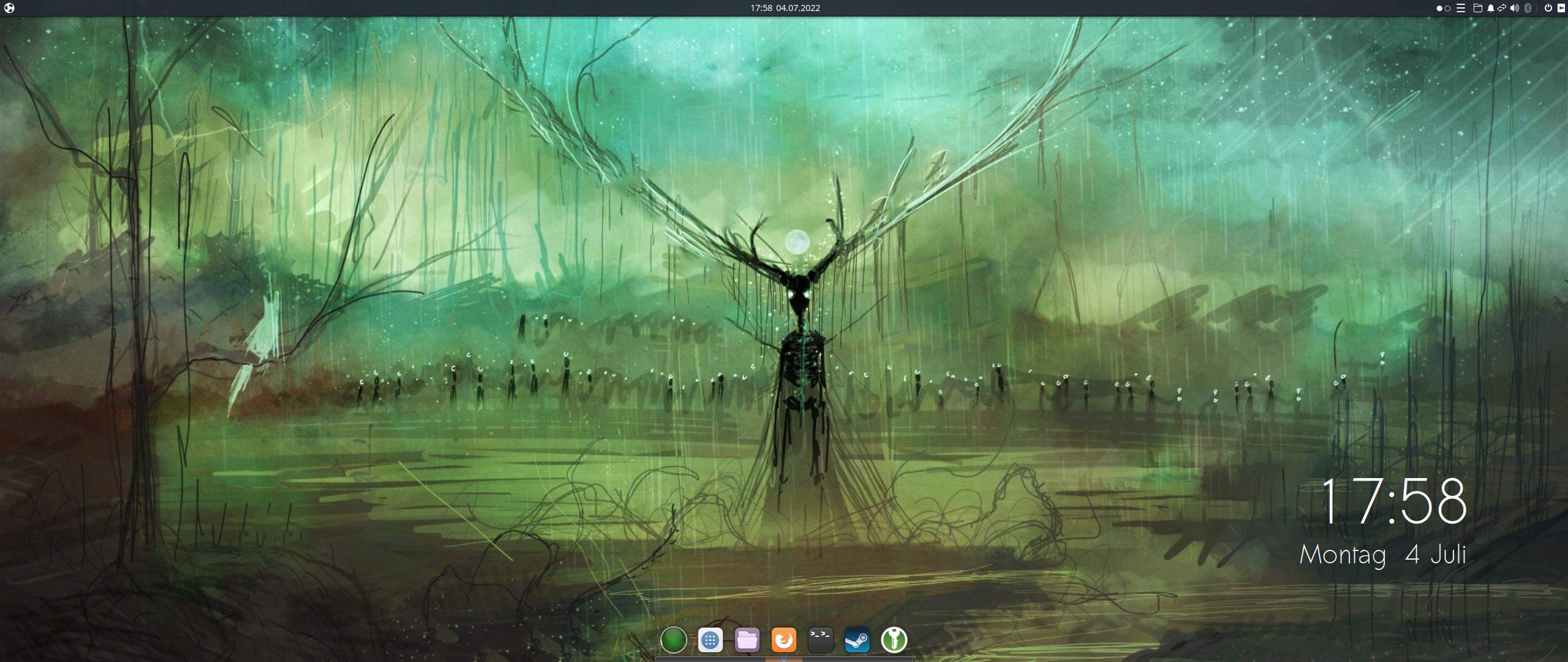1568x662 pixels.
Task: Open the file manager from the dock
Action: click(x=746, y=640)
